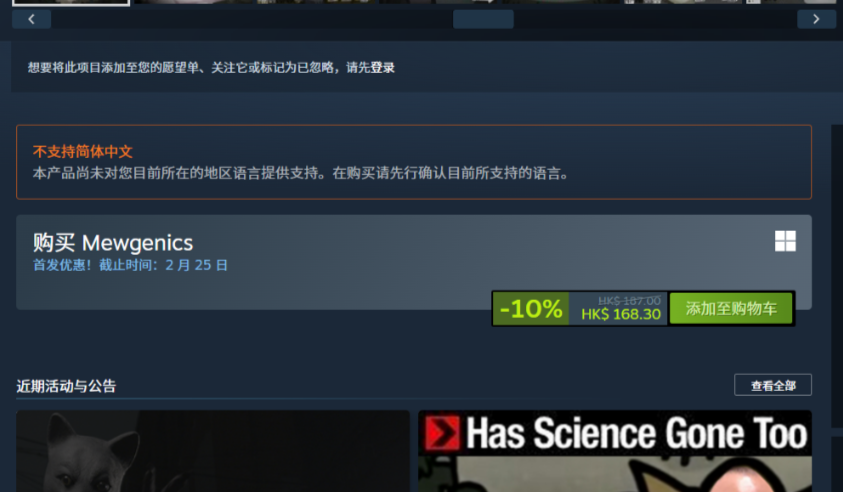Viewport: 843px width, 492px height.
Task: Select the highlighted first screenshot thumbnail
Action: click(x=71, y=3)
